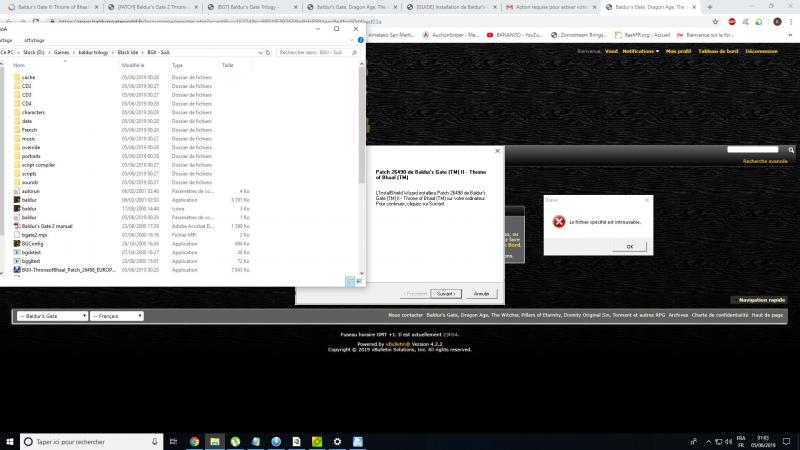Select the bgdxtest application

(31, 253)
